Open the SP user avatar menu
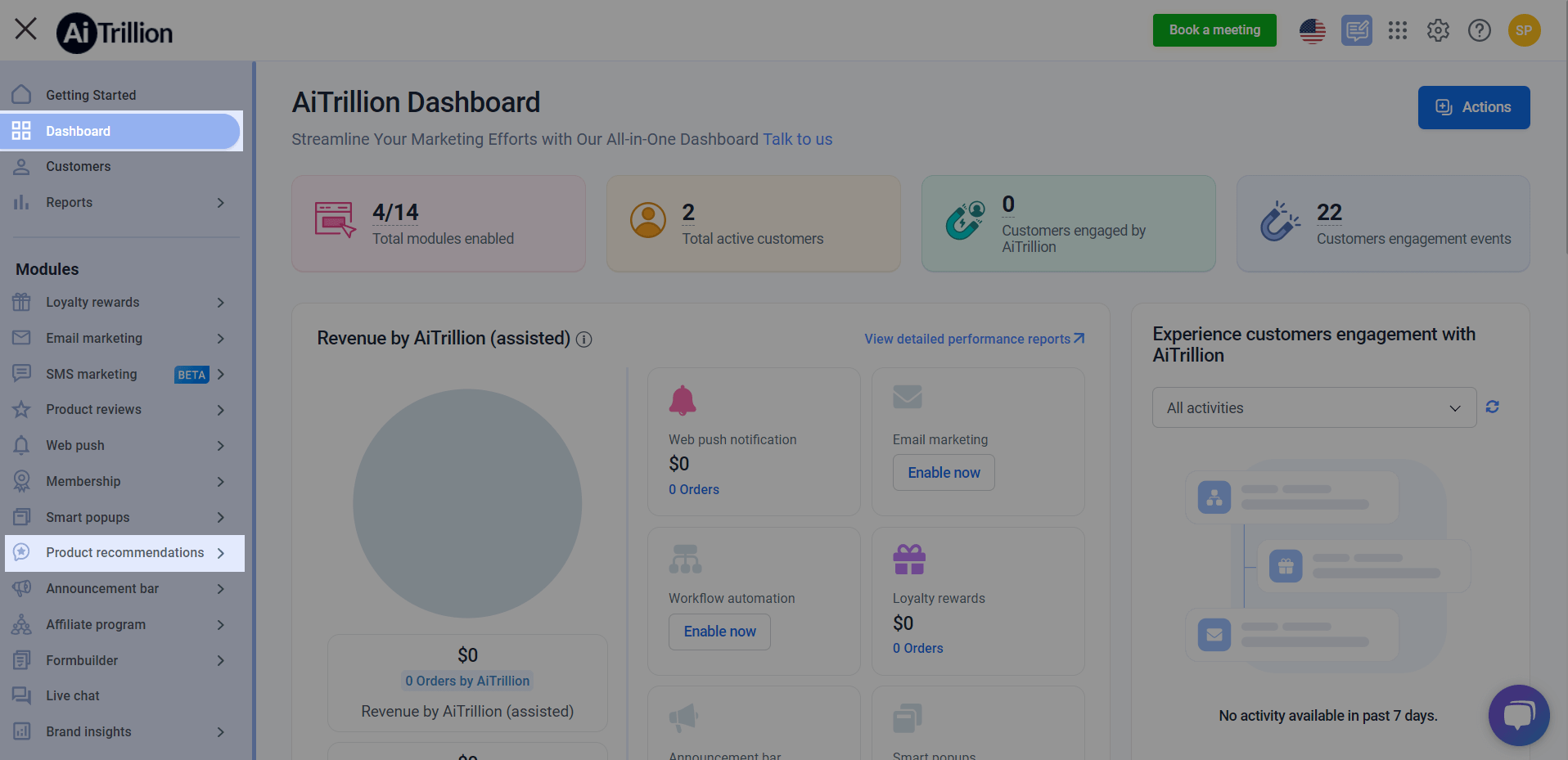 click(x=1524, y=31)
